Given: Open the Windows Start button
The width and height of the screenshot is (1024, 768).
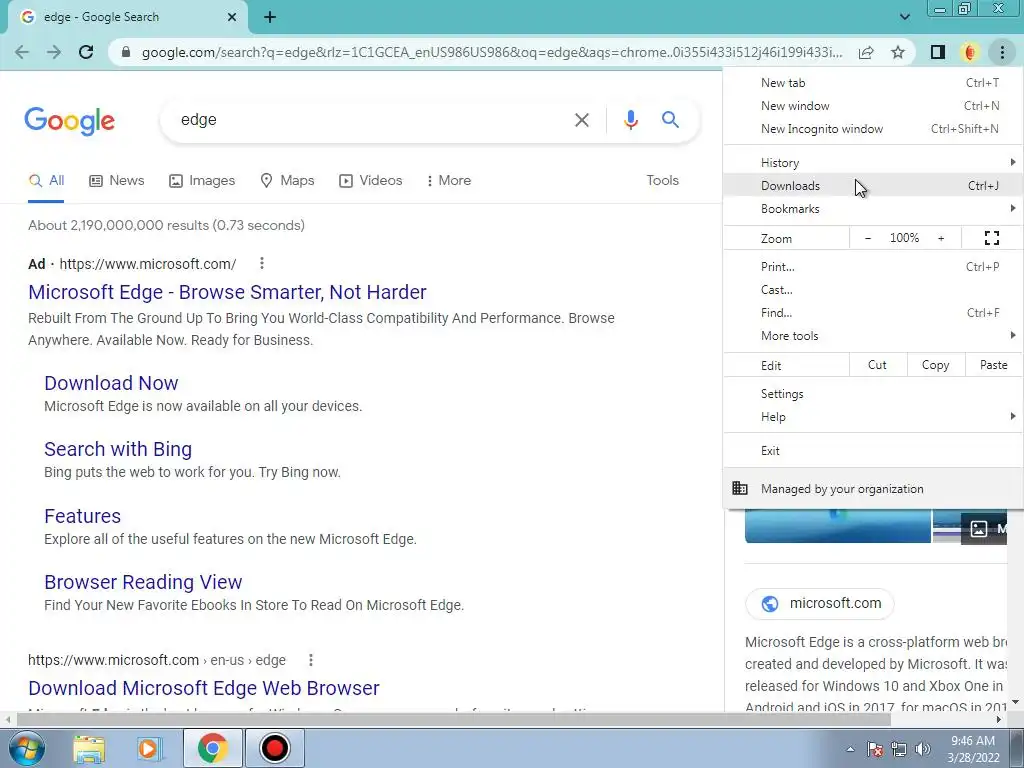Looking at the screenshot, I should 25,748.
